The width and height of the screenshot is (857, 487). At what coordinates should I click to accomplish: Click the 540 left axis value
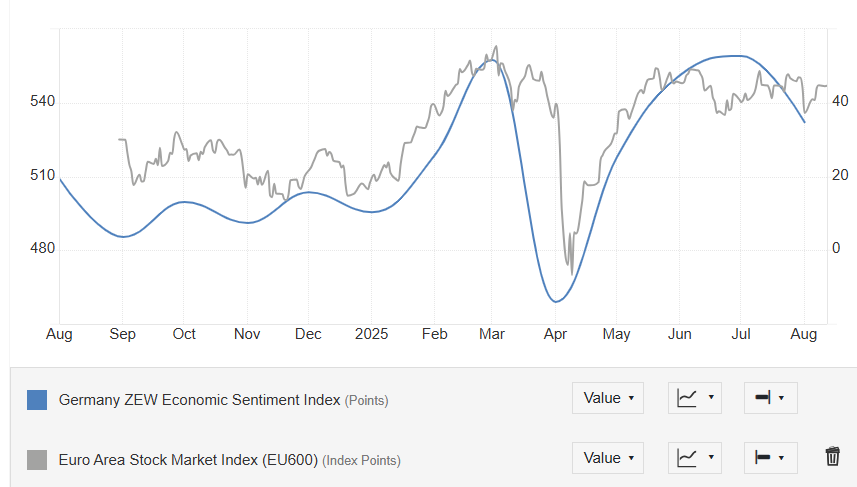pos(42,101)
